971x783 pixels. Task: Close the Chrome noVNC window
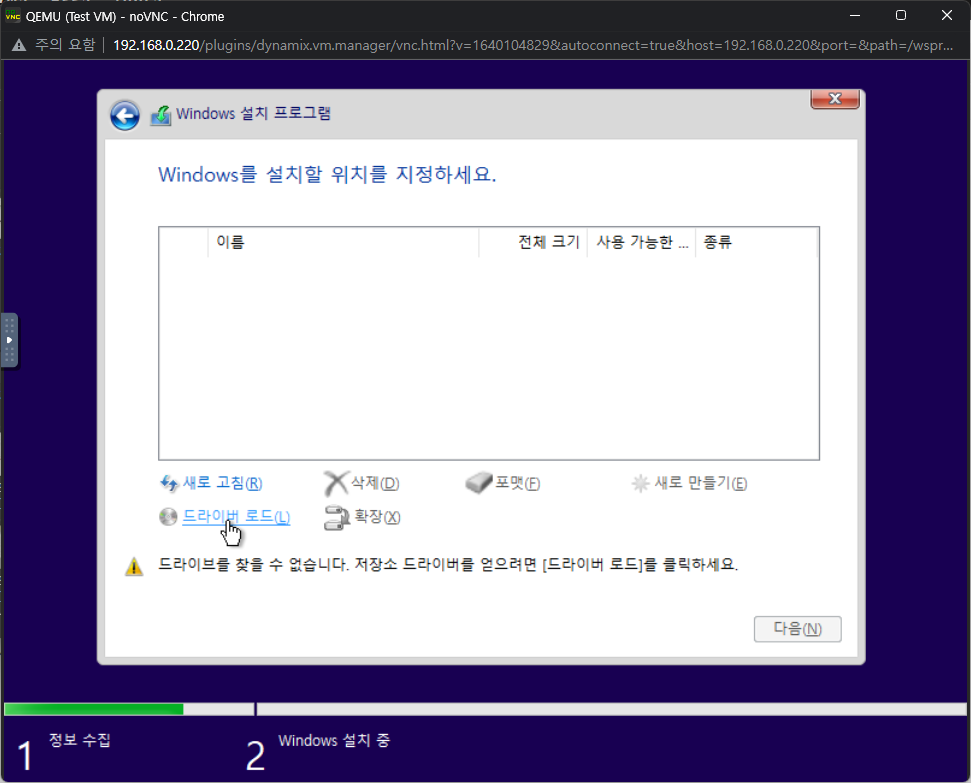coord(946,15)
